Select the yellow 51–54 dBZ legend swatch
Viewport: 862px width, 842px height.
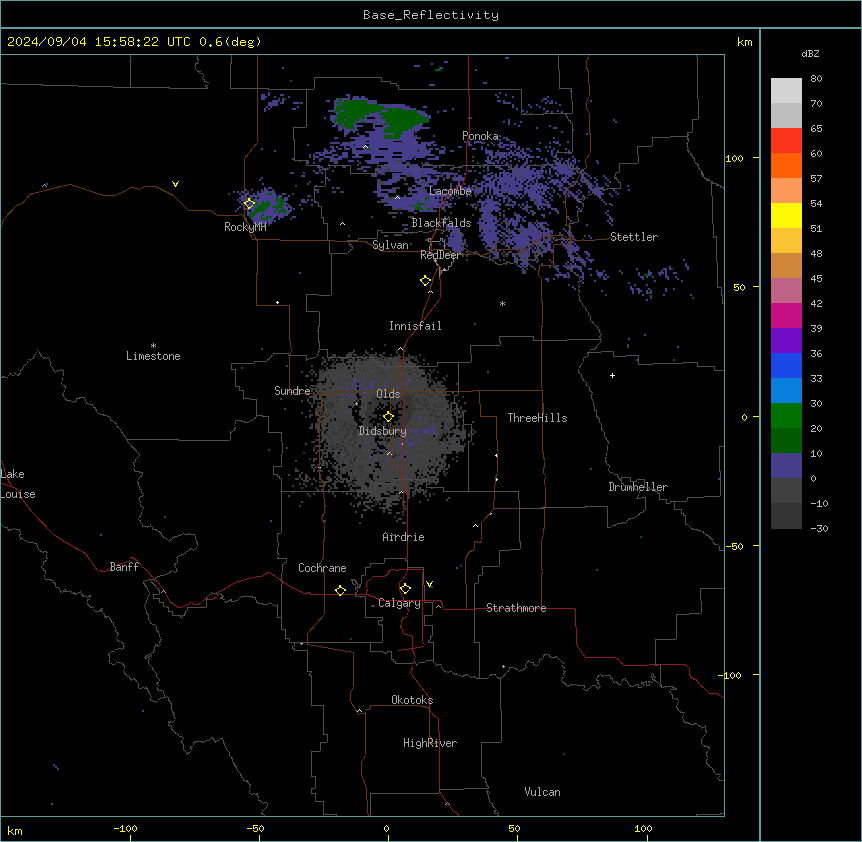786,215
